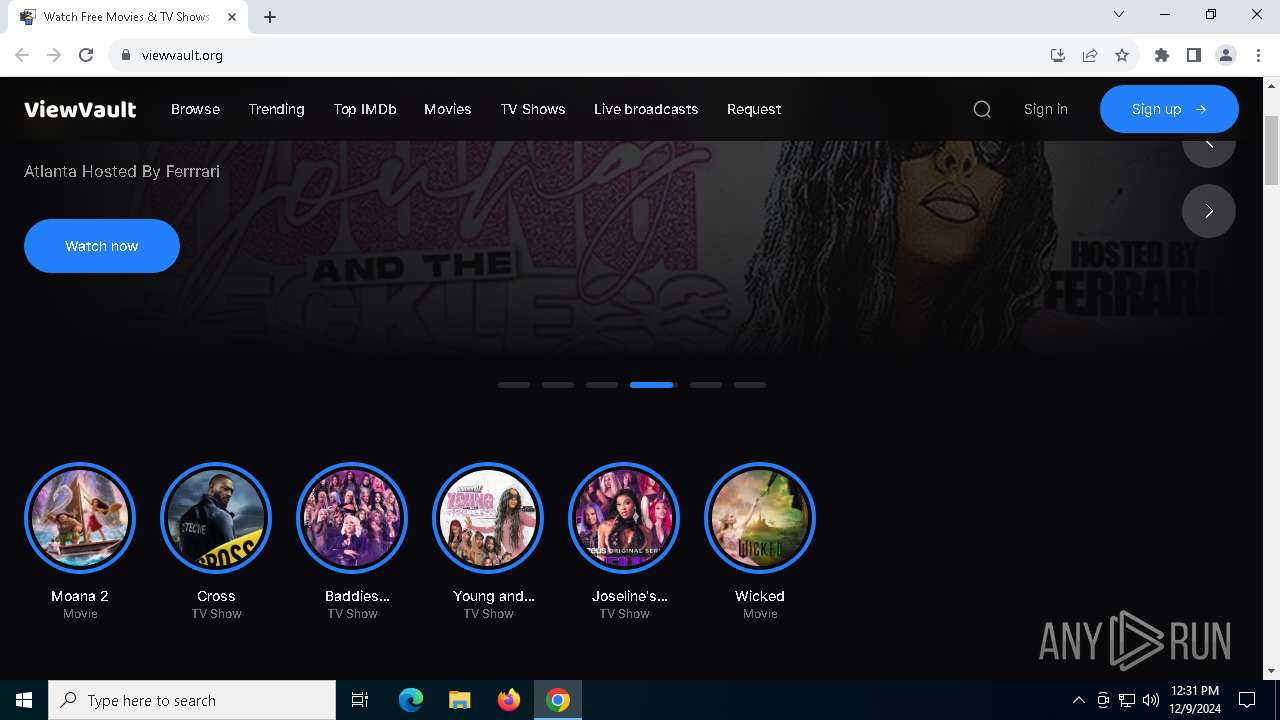Click the Baddies... title text
Viewport: 1280px width, 720px height.
pos(357,596)
